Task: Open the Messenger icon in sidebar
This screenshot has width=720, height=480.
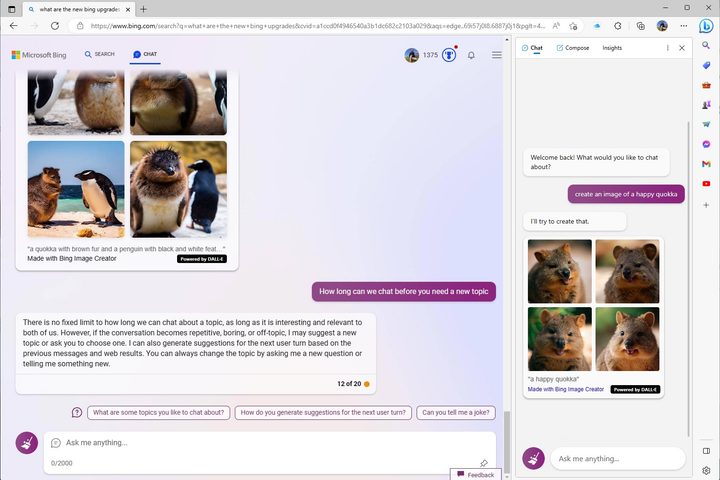Action: tap(706, 144)
